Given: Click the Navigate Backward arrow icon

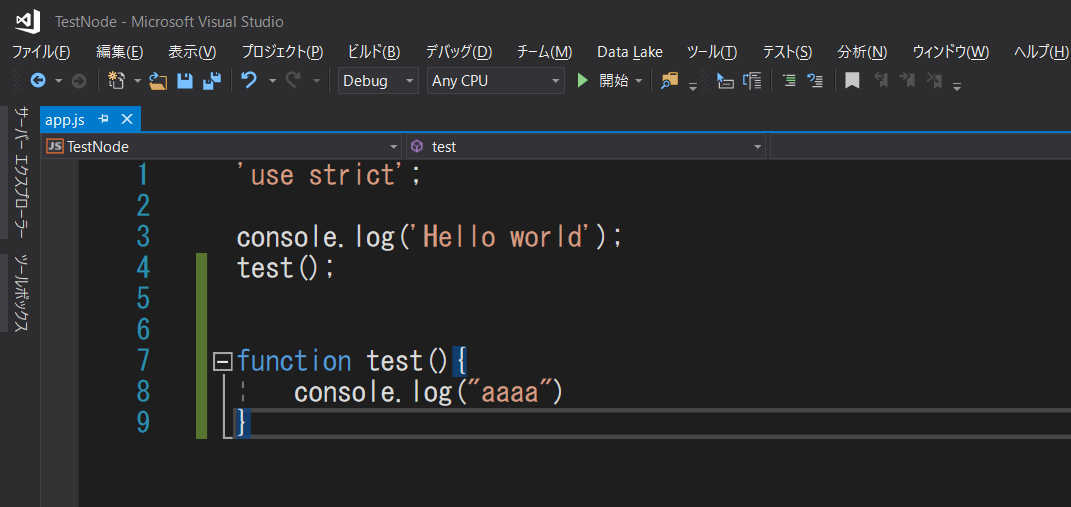Looking at the screenshot, I should [x=38, y=81].
